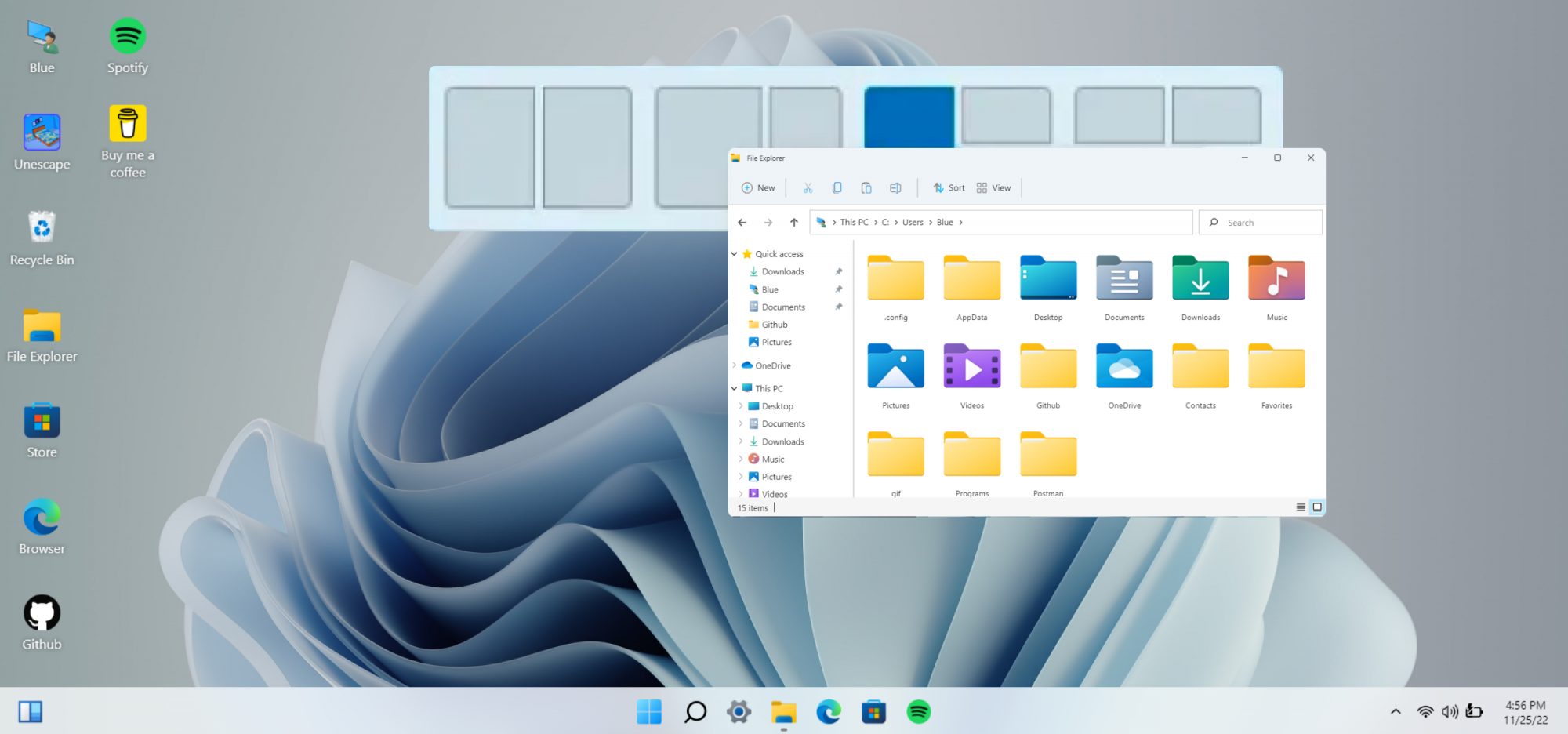Click the File Explorer search field
The image size is (1568, 734).
click(x=1260, y=223)
